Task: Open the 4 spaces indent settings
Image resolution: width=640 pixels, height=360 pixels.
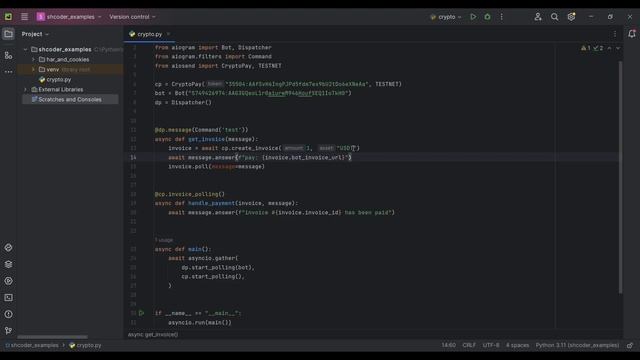Action: point(517,345)
